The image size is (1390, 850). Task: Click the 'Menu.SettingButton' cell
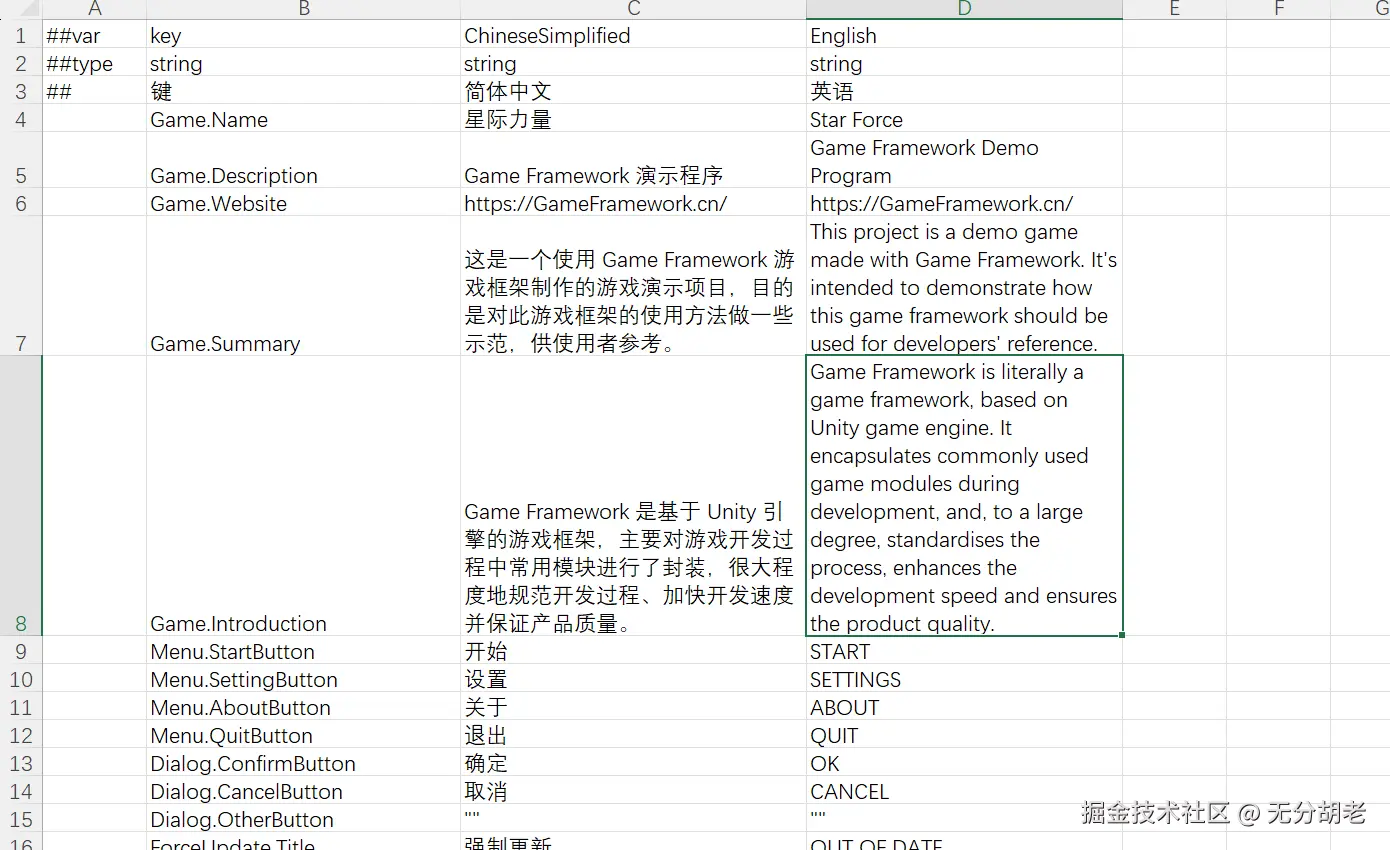(x=303, y=679)
